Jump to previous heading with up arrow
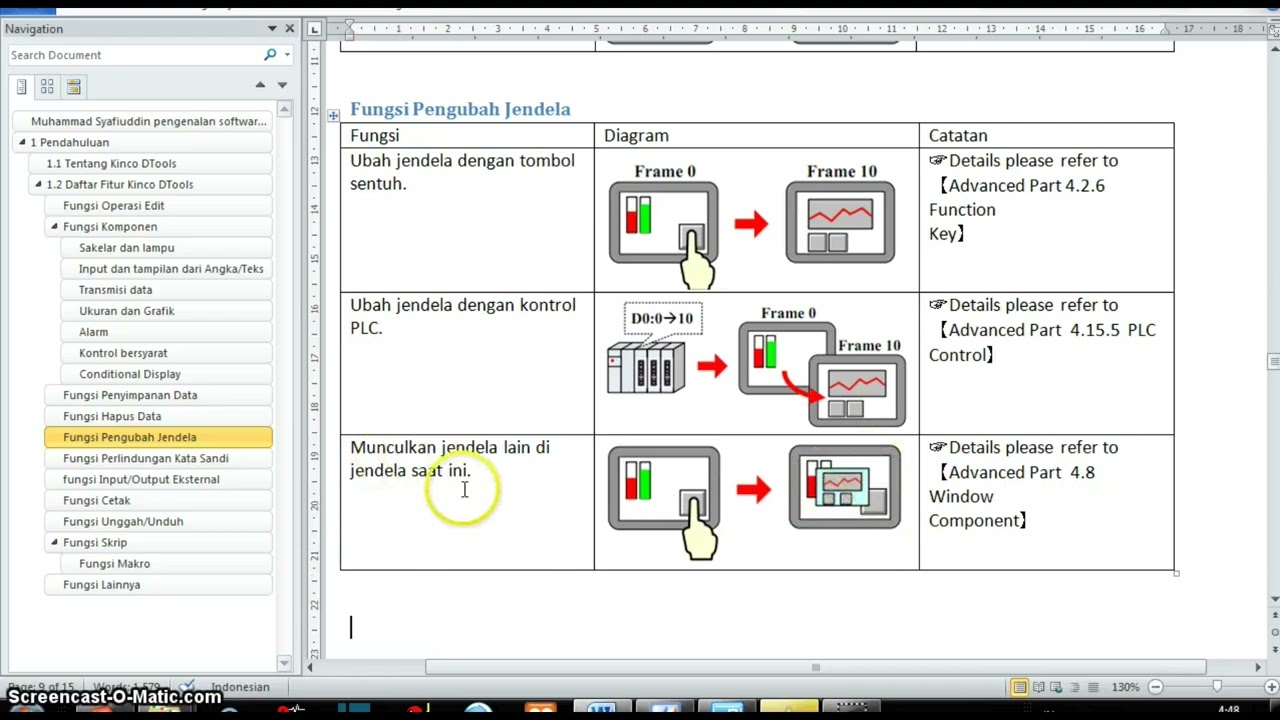This screenshot has height=720, width=1280. tap(260, 85)
